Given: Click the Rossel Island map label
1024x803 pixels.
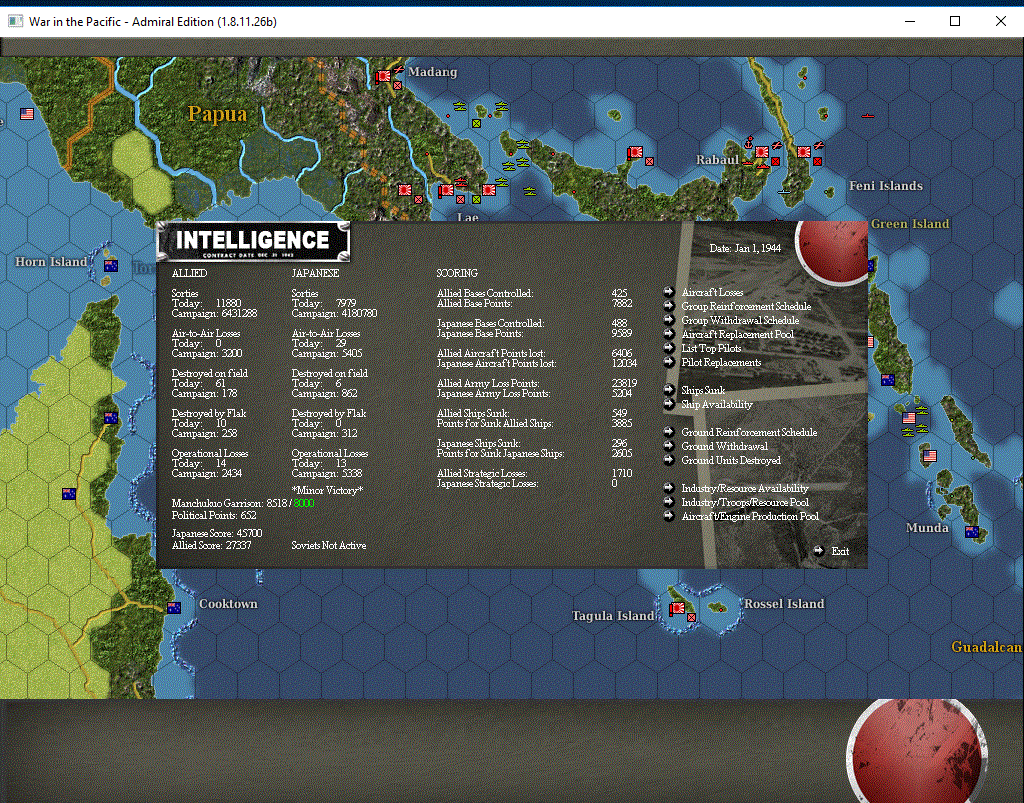Looking at the screenshot, I should pyautogui.click(x=784, y=604).
